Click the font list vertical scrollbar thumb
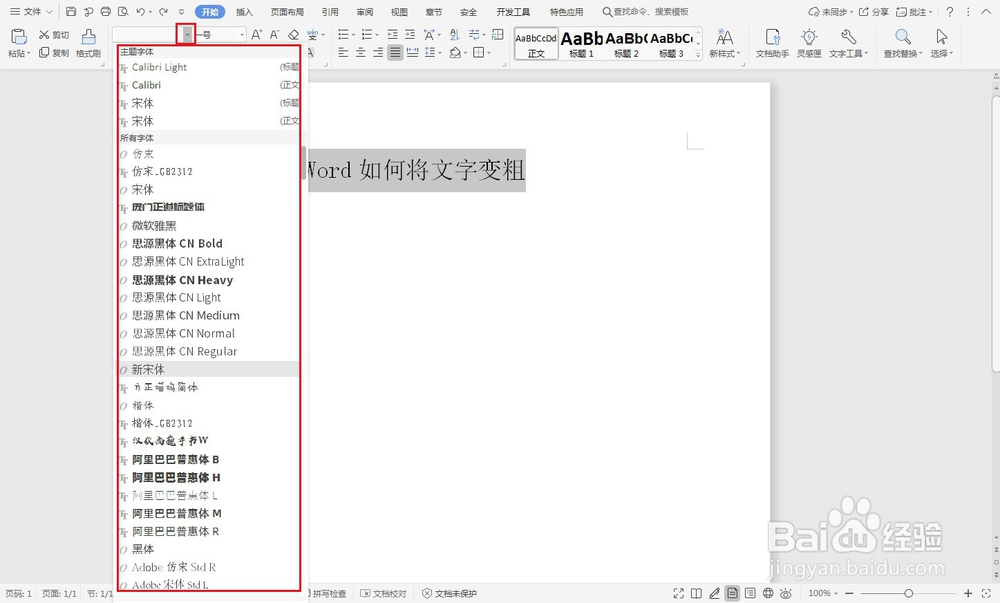The height and width of the screenshot is (603, 1000). click(x=304, y=163)
